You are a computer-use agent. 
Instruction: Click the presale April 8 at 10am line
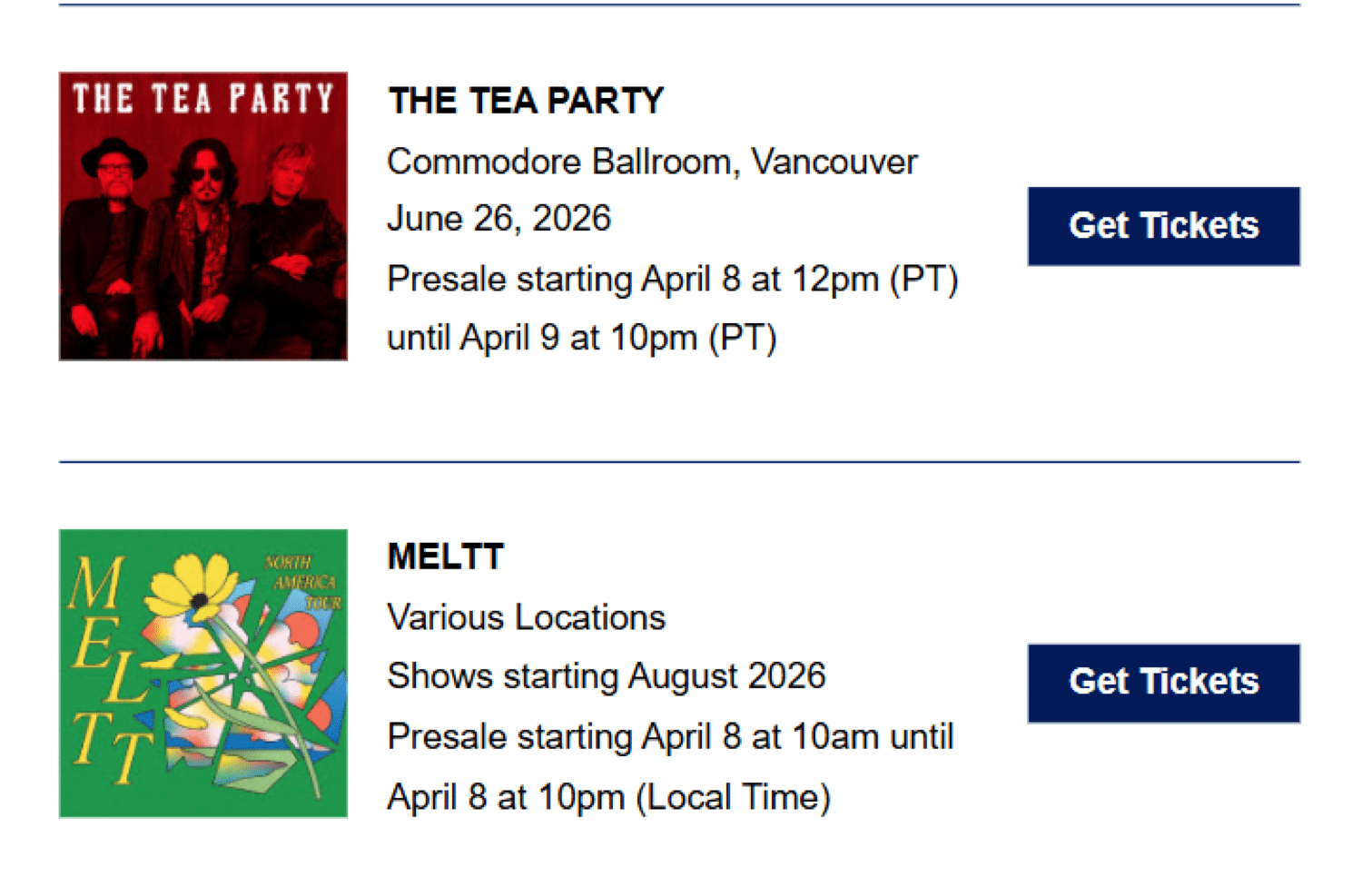click(670, 736)
